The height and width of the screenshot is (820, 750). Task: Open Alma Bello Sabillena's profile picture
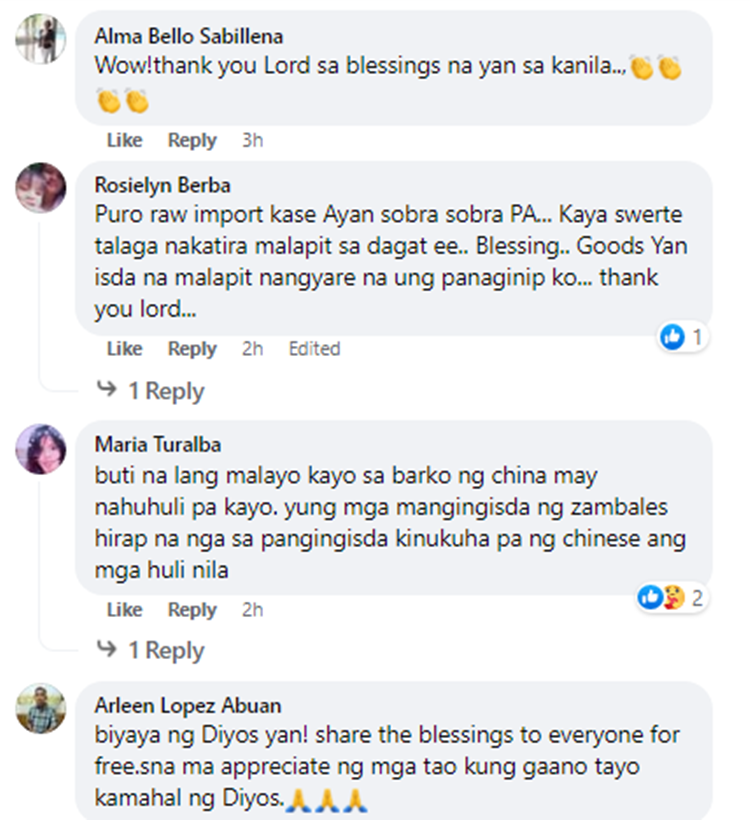click(x=41, y=39)
